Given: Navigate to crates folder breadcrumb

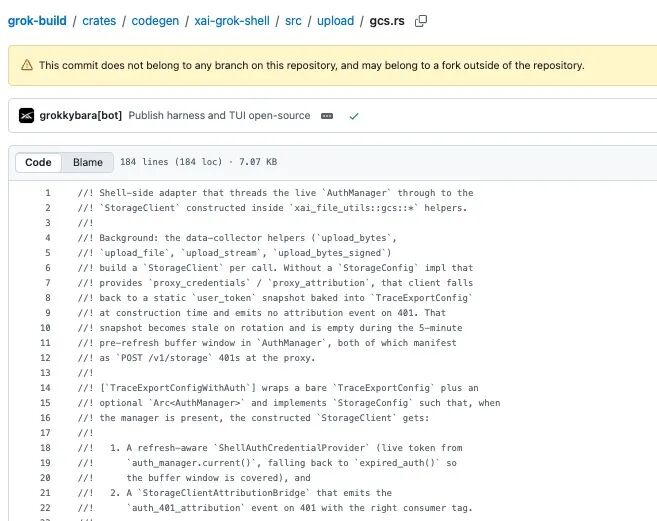Looking at the screenshot, I should [x=99, y=21].
